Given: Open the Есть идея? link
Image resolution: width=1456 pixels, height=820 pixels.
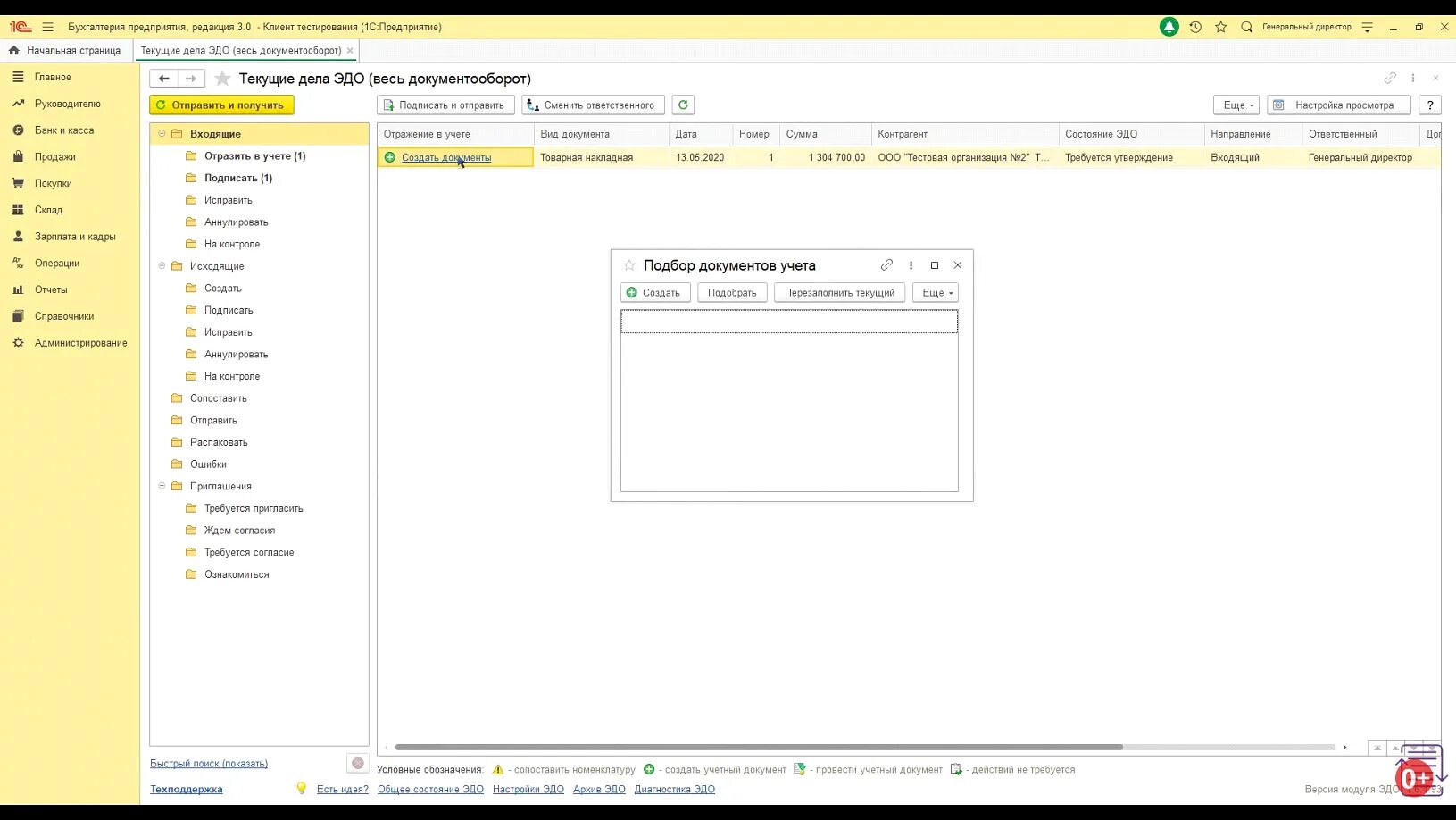Looking at the screenshot, I should click(343, 790).
